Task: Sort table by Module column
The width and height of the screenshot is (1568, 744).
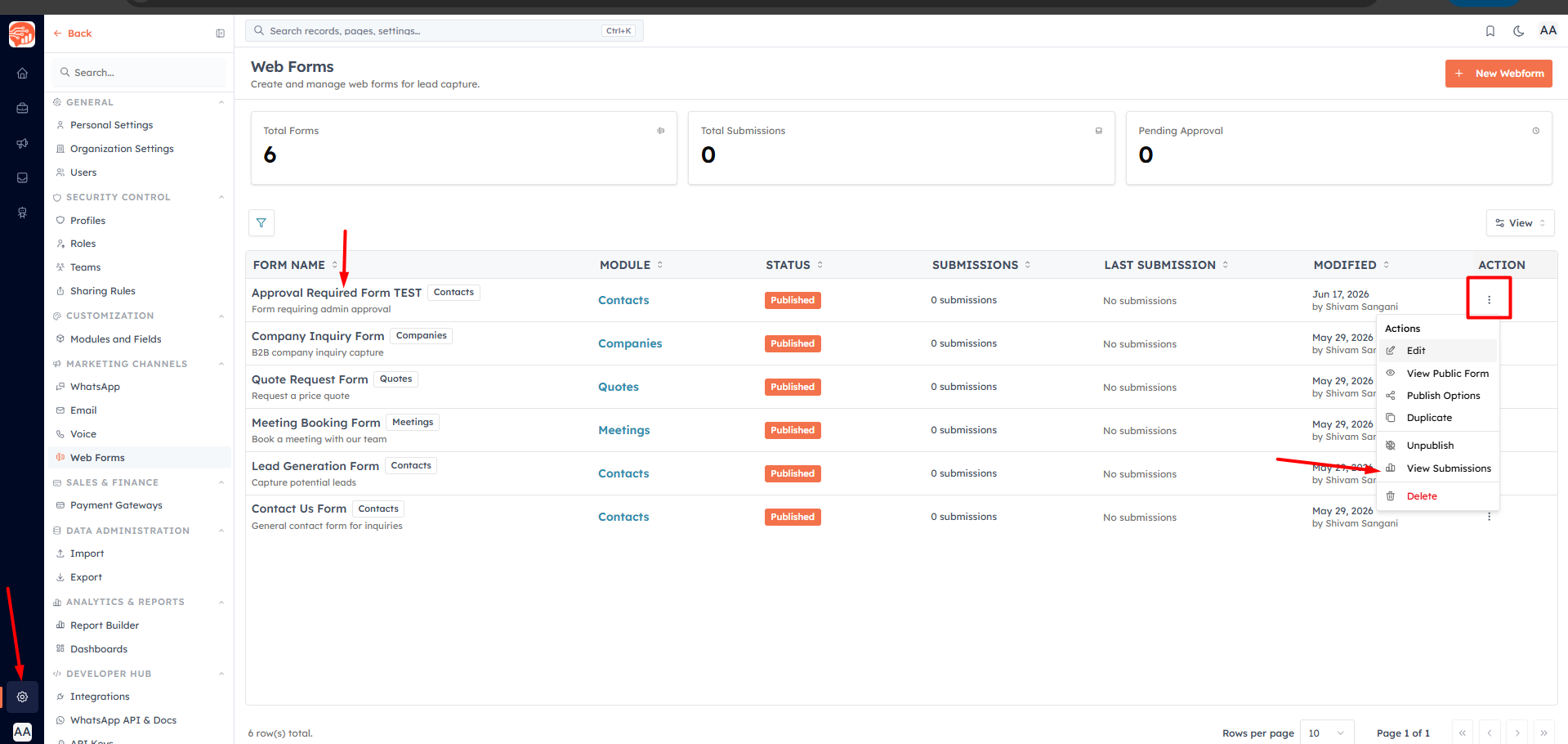Action: [631, 265]
